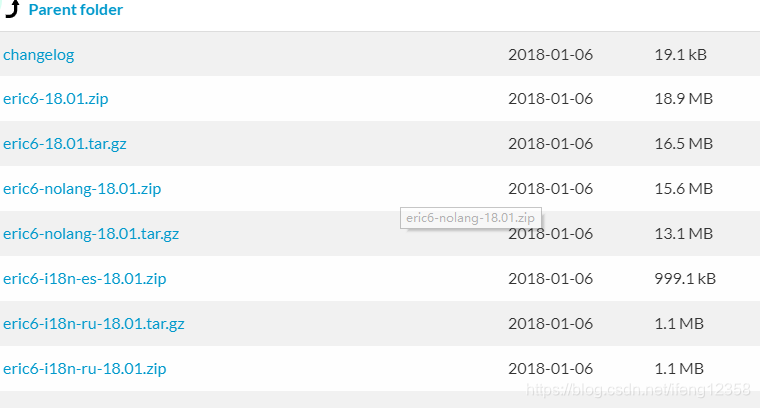The image size is (760, 408).
Task: Download eric6-i18n-ru-18.01.tar.gz
Action: (x=94, y=324)
